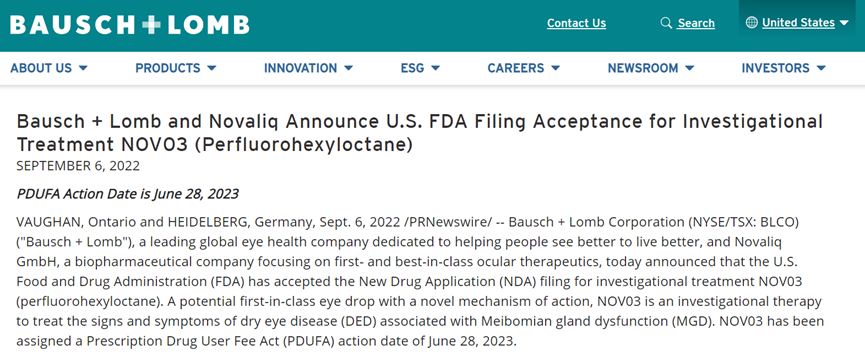Image resolution: width=865 pixels, height=361 pixels.
Task: Expand the Careers dropdown arrow
Action: (x=556, y=68)
